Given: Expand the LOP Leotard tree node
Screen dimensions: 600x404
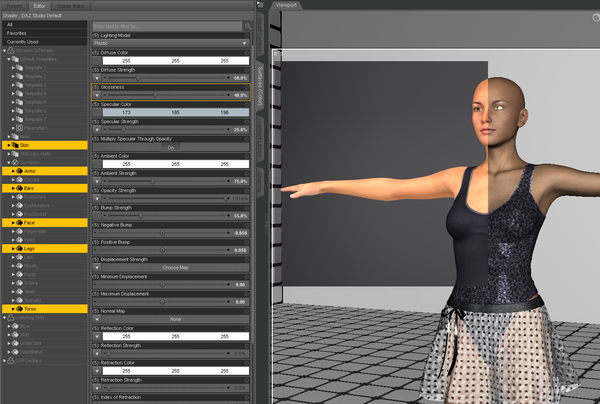Looking at the screenshot, I should 5,360.
